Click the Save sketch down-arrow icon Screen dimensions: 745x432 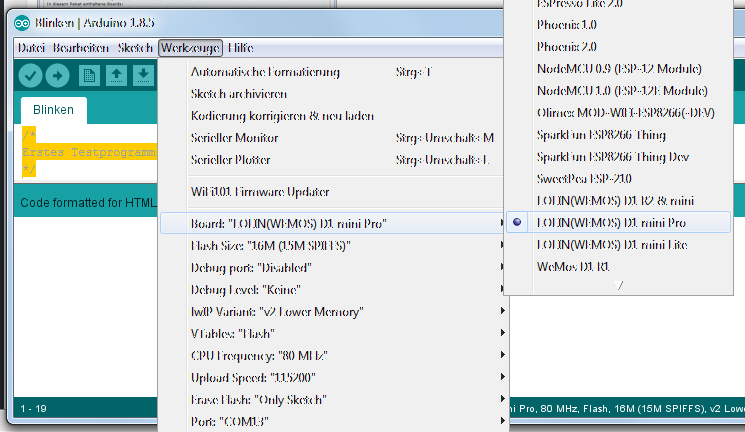tap(144, 75)
